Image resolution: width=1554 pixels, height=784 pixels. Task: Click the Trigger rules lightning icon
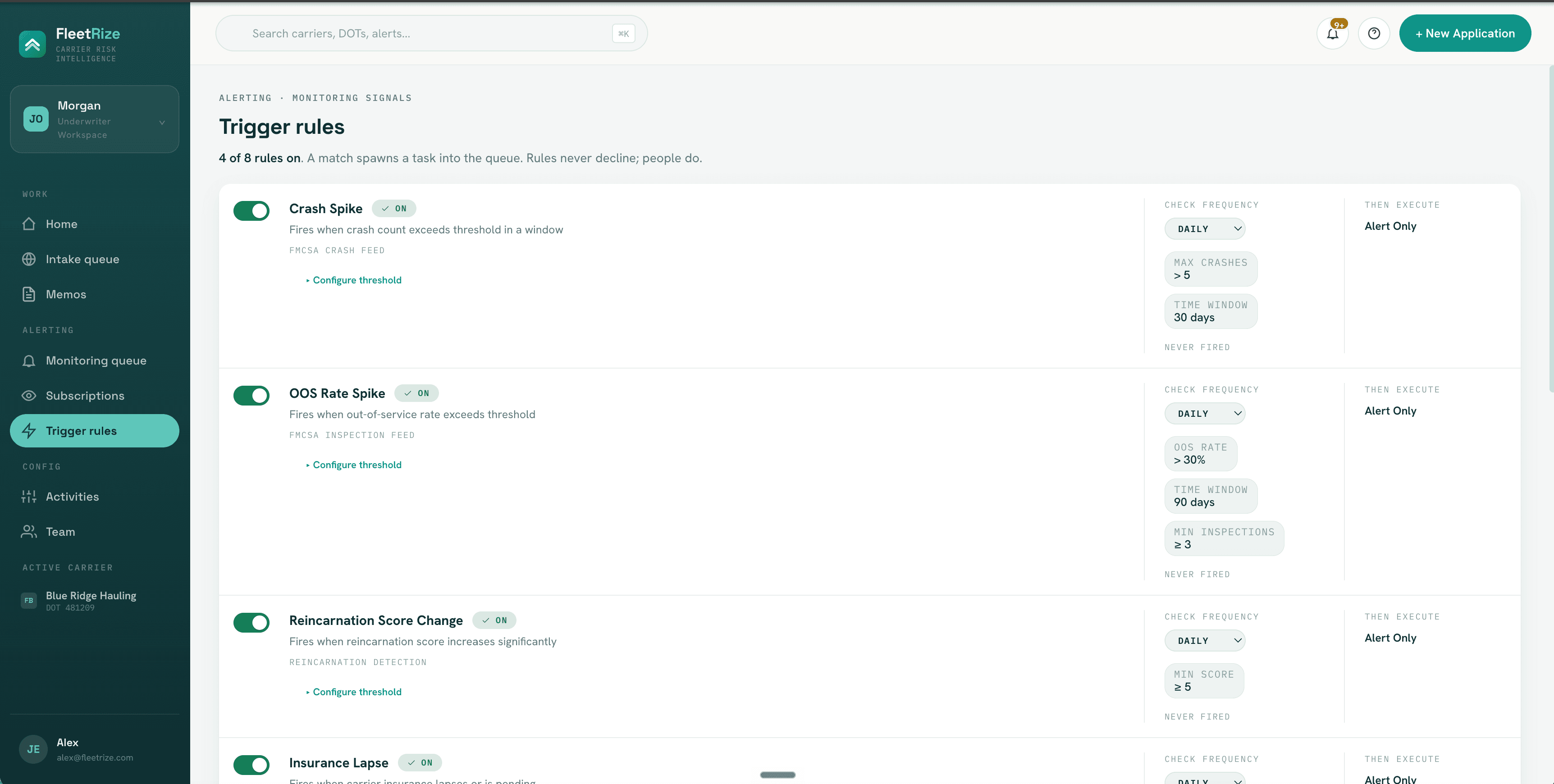tap(29, 431)
